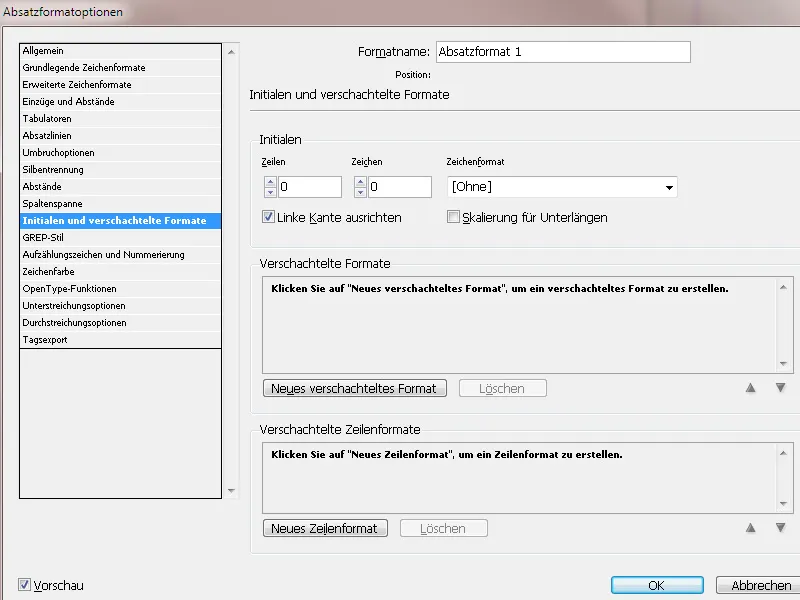Screen dimensions: 800x600
Task: Click the down reorder arrow beside Verschachtelte Formate
Action: (x=780, y=389)
